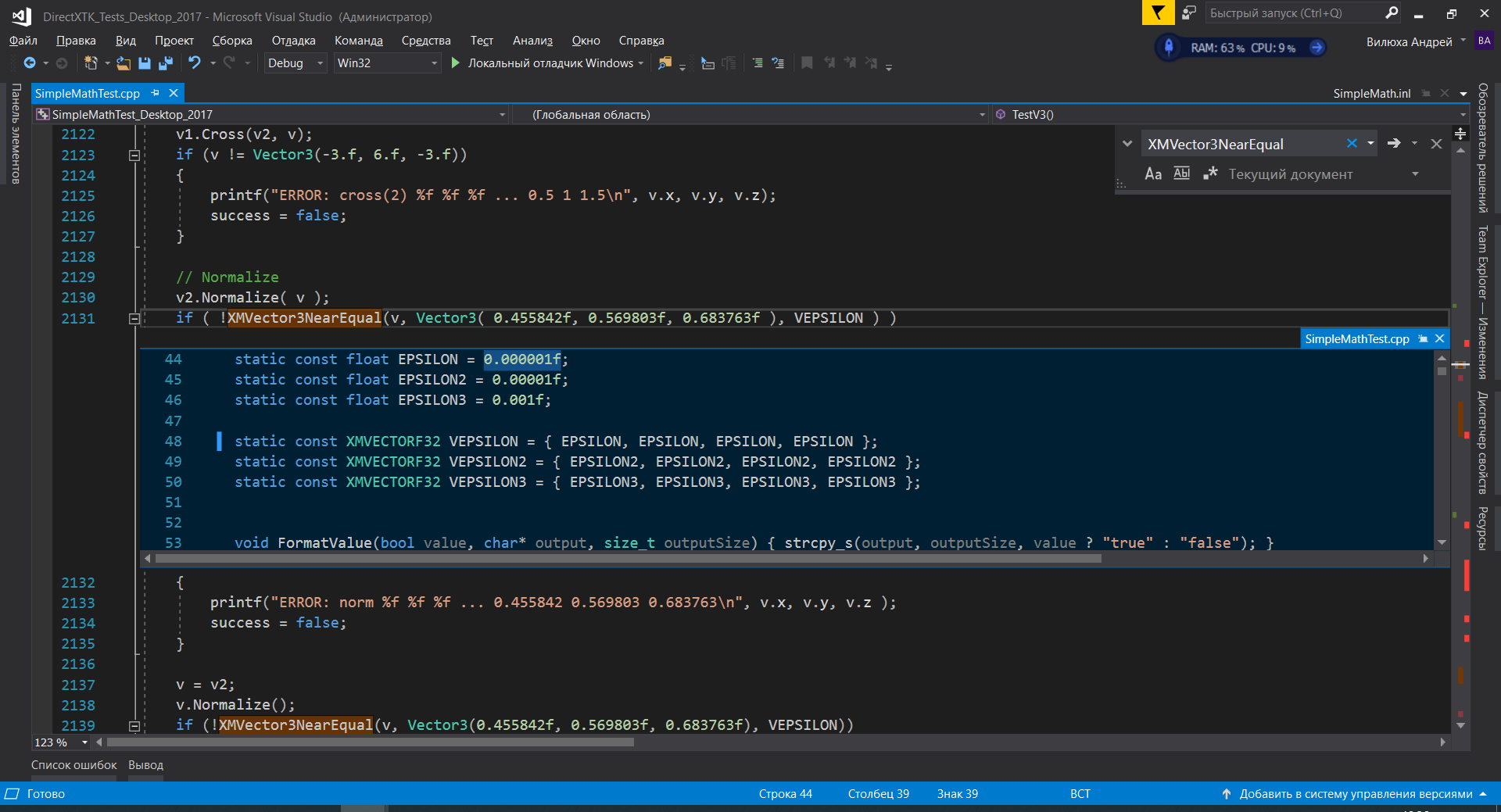The height and width of the screenshot is (812, 1501).
Task: Enable match case in the search panel
Action: 1154,173
